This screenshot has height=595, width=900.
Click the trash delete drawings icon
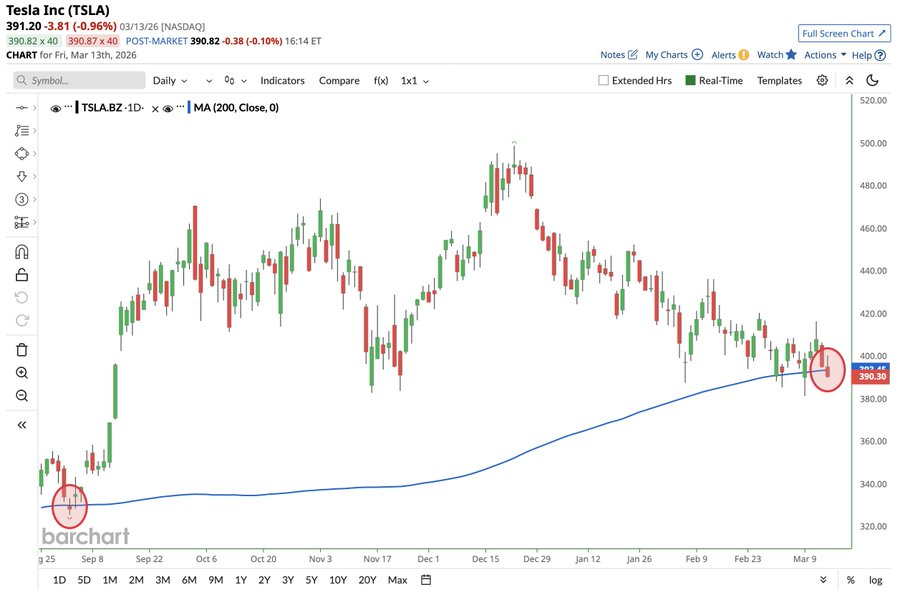click(21, 349)
